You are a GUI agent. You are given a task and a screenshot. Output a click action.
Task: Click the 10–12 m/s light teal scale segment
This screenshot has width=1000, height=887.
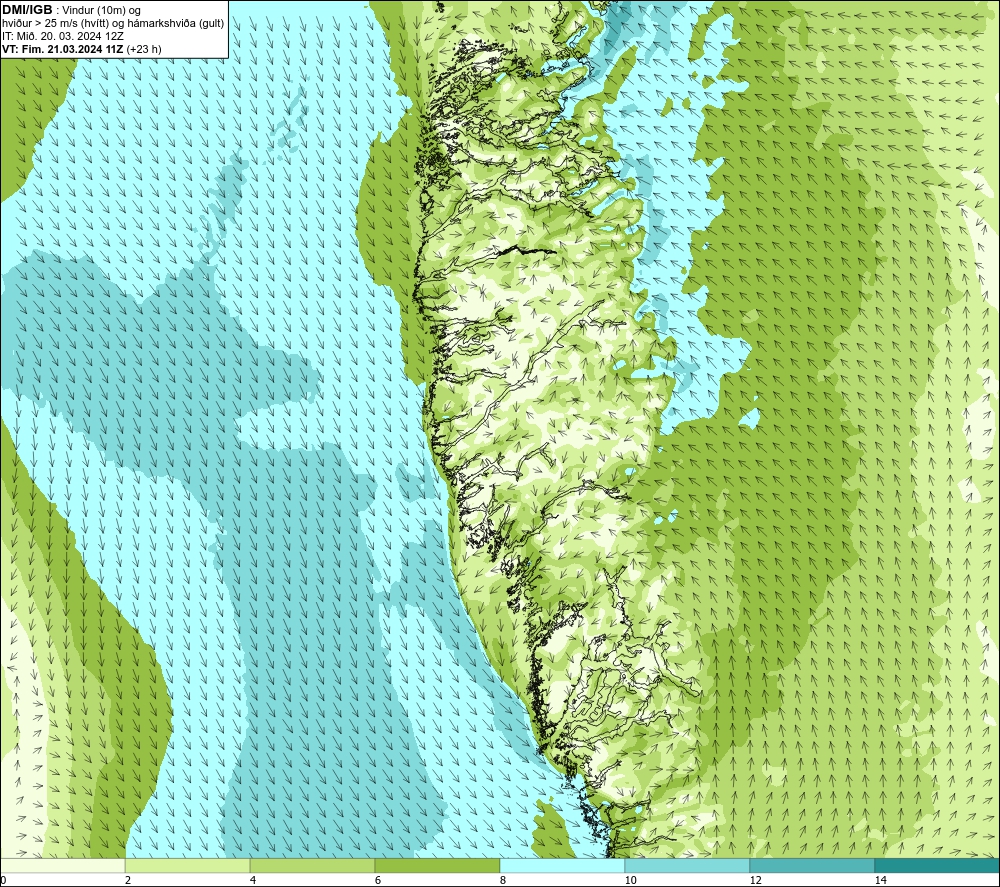pyautogui.click(x=688, y=866)
